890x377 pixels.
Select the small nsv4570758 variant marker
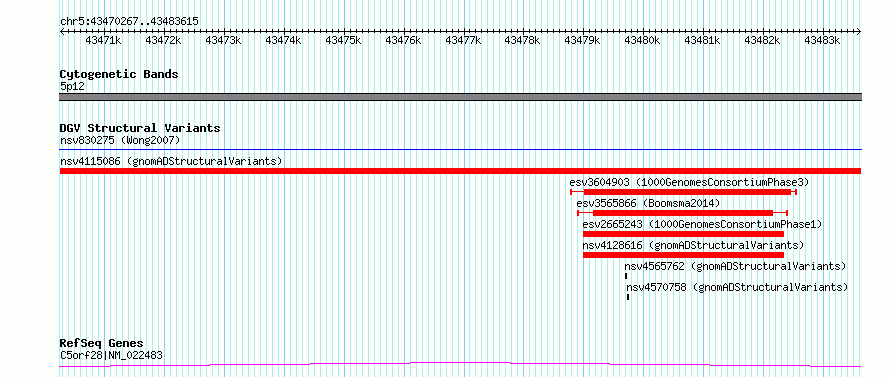(628, 297)
